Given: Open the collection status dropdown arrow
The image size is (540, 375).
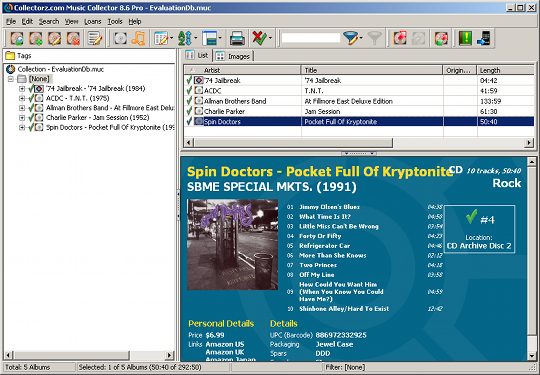Looking at the screenshot, I should coord(270,38).
